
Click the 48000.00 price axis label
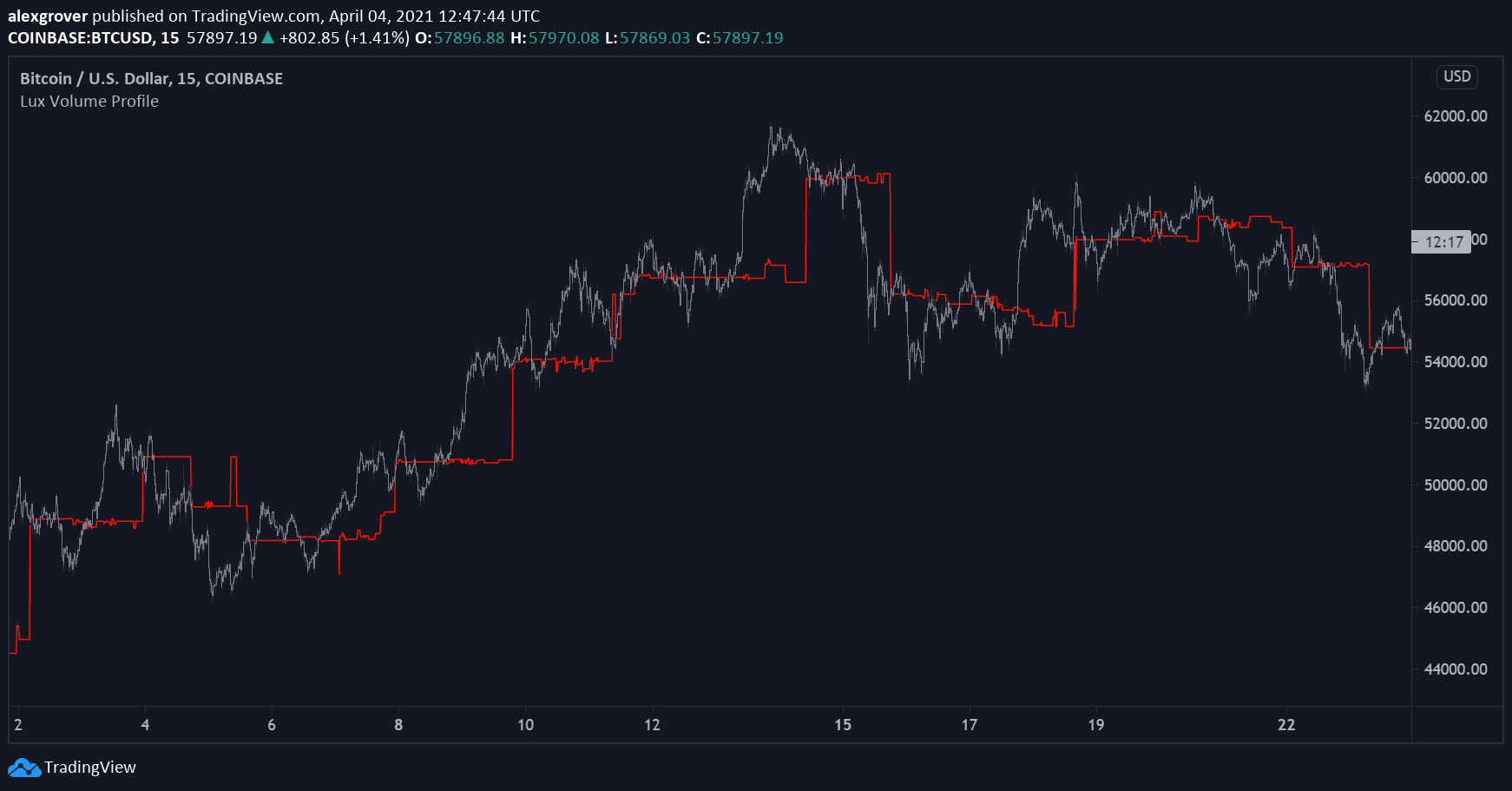click(1456, 546)
